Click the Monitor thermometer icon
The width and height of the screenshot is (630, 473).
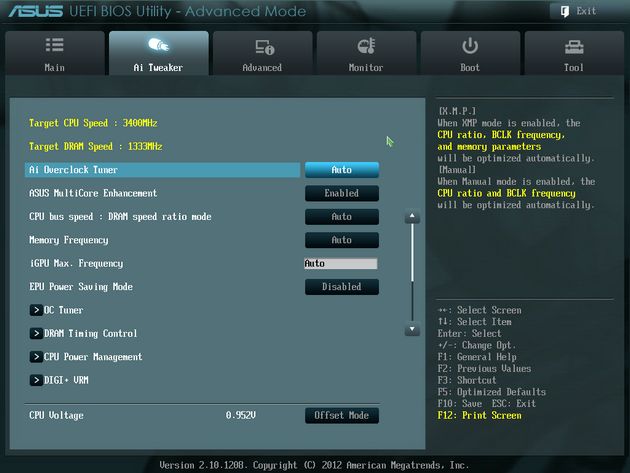(366, 46)
